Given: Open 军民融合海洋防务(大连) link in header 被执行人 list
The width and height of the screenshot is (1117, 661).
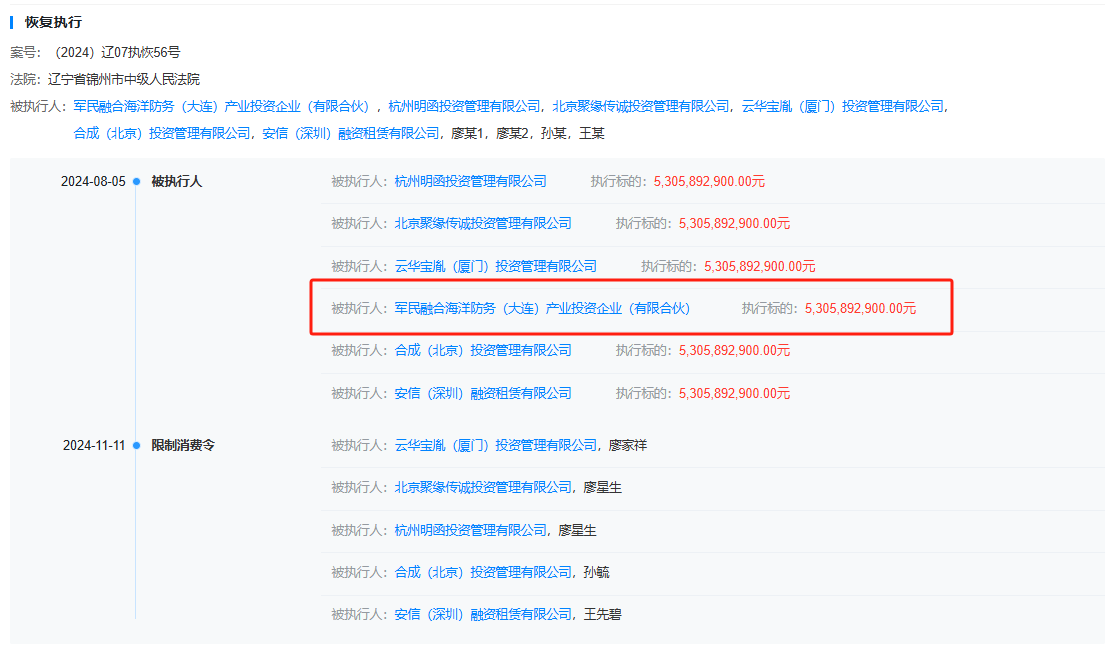Looking at the screenshot, I should click(x=221, y=106).
